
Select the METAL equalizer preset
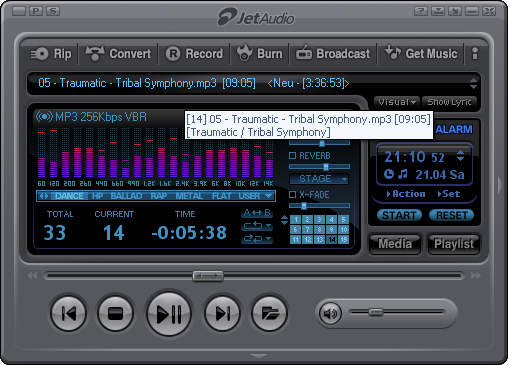(x=189, y=196)
